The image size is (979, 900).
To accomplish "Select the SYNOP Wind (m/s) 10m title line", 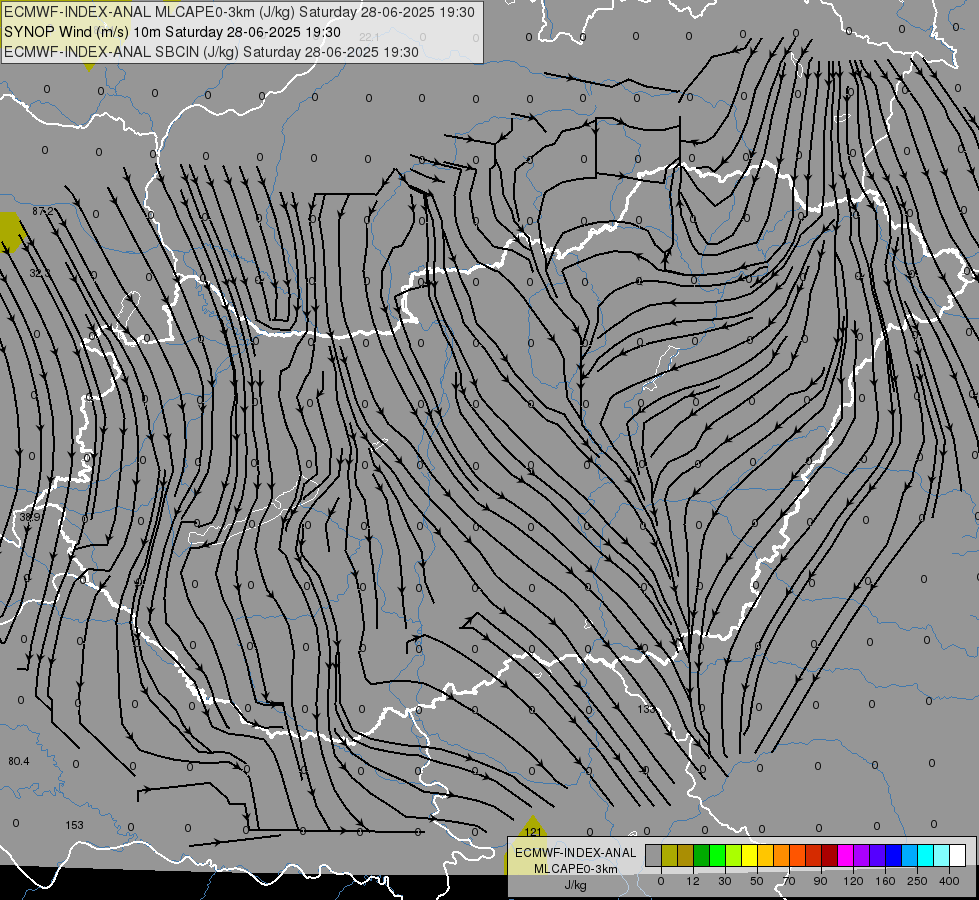I will 172,32.
